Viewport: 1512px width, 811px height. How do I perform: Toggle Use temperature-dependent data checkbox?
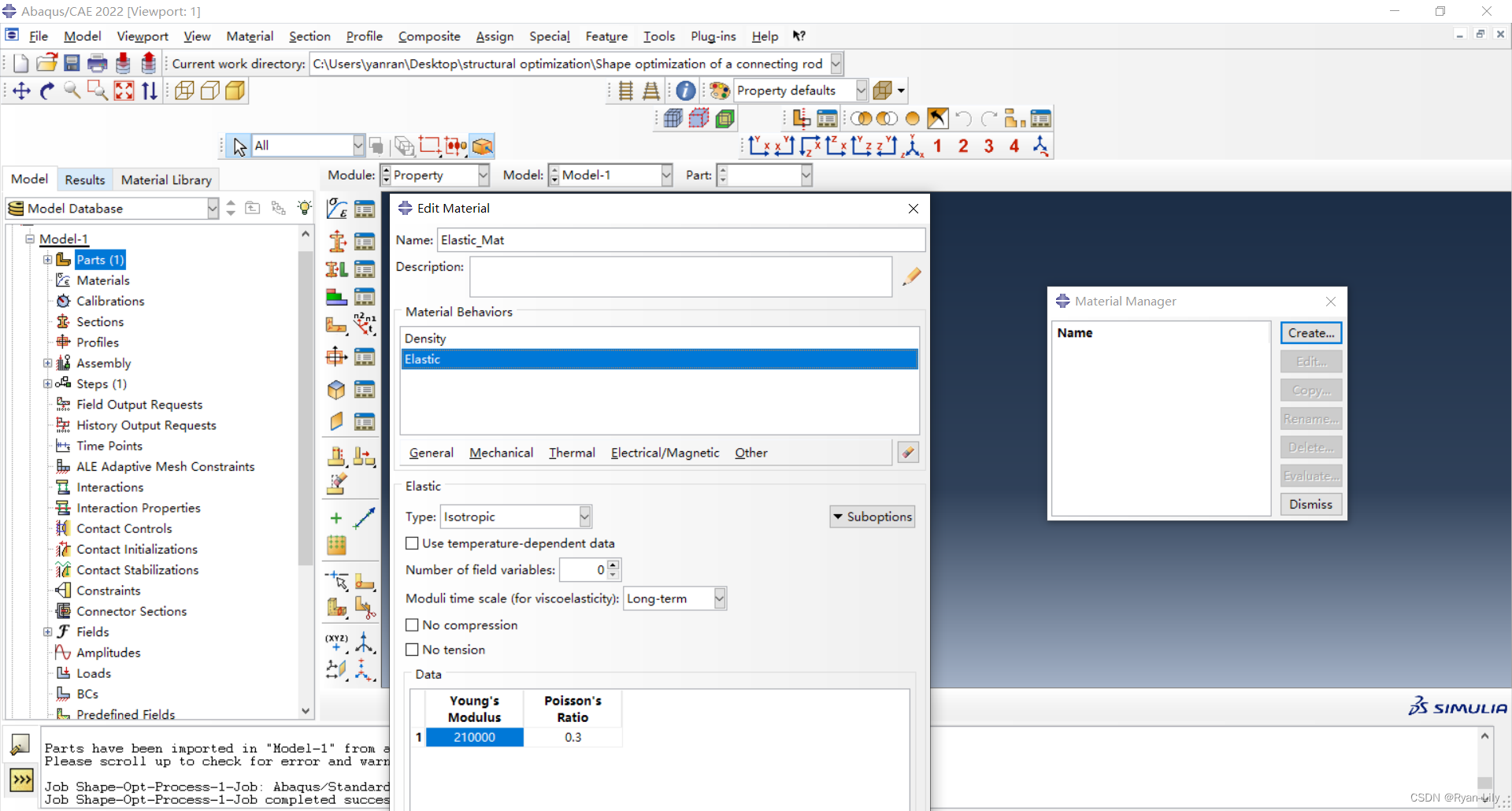412,543
